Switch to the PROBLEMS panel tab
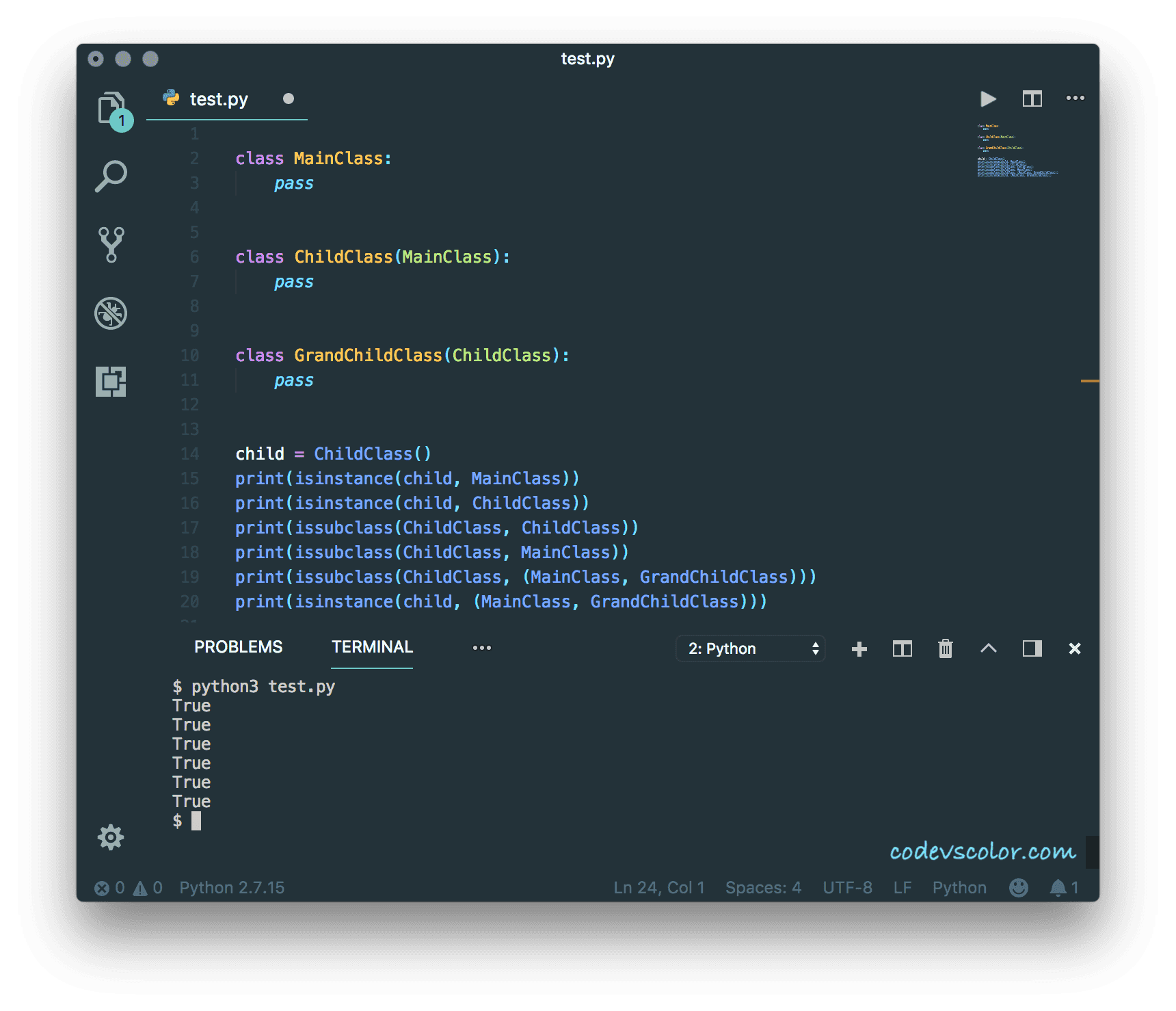Screen dimensions: 1176x1011 click(x=238, y=647)
